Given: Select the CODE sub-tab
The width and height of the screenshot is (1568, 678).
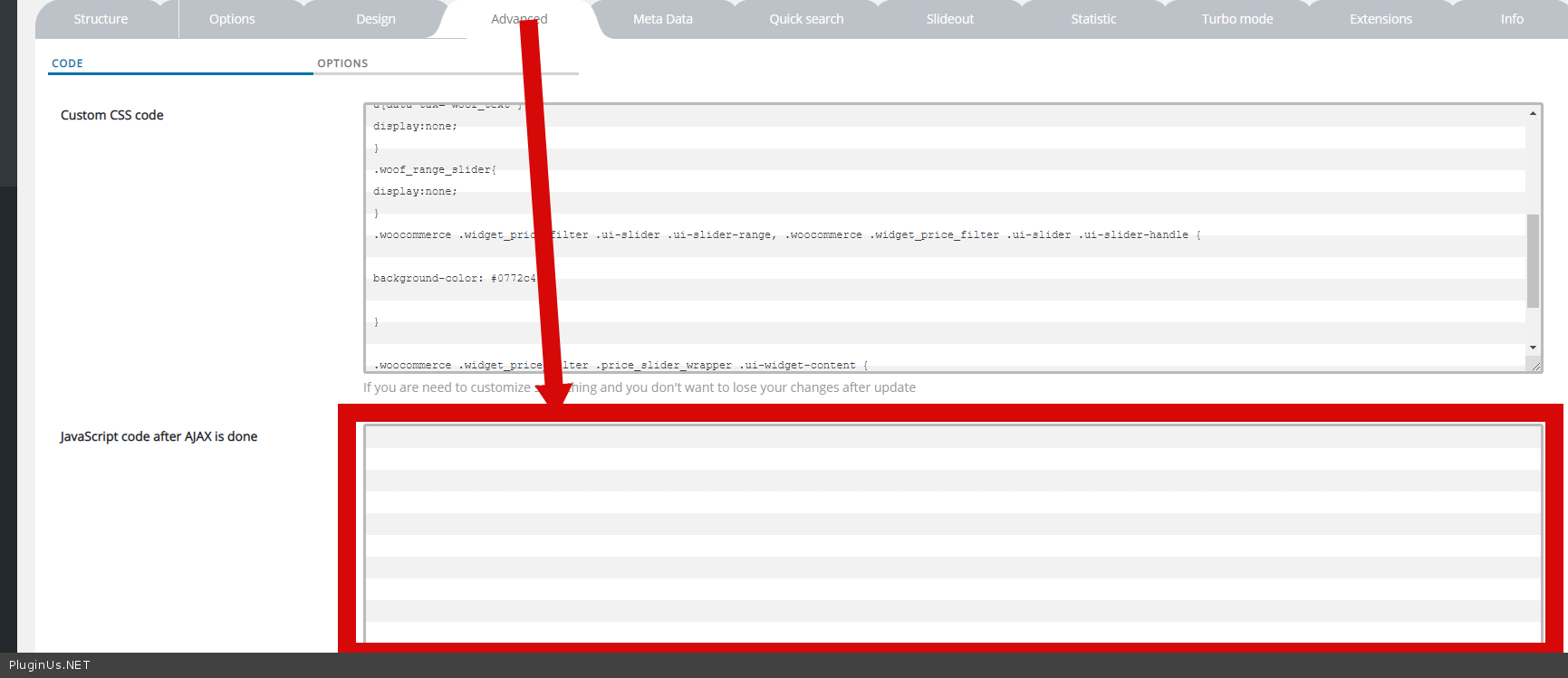Looking at the screenshot, I should pyautogui.click(x=68, y=63).
